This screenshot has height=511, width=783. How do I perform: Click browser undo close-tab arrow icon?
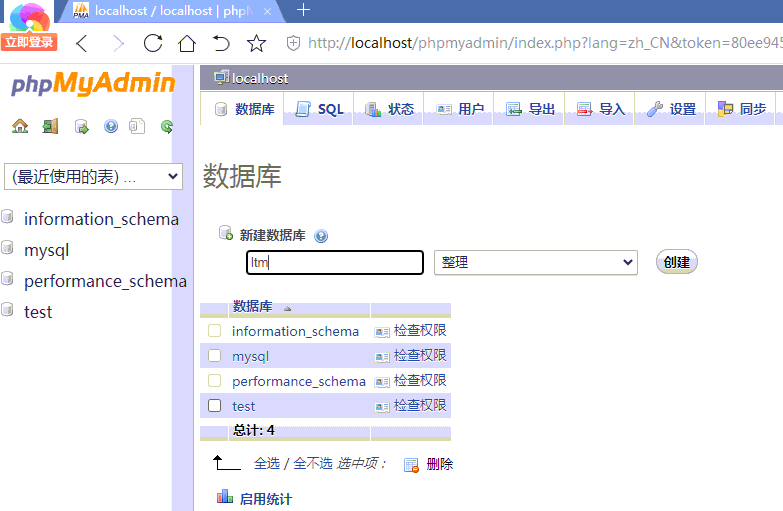point(221,43)
